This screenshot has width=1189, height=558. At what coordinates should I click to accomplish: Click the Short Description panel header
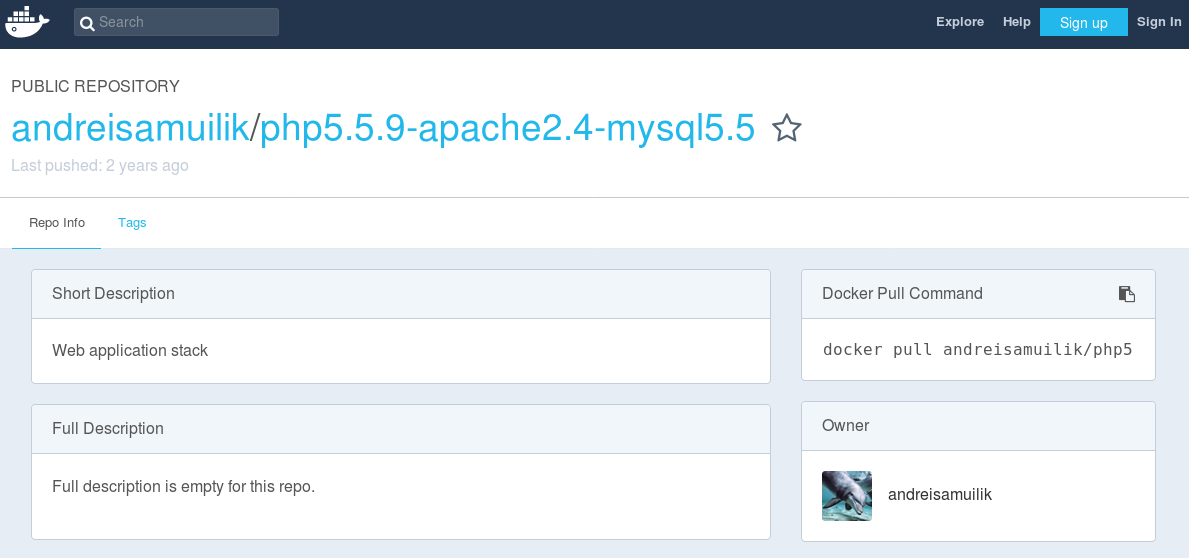click(x=400, y=294)
